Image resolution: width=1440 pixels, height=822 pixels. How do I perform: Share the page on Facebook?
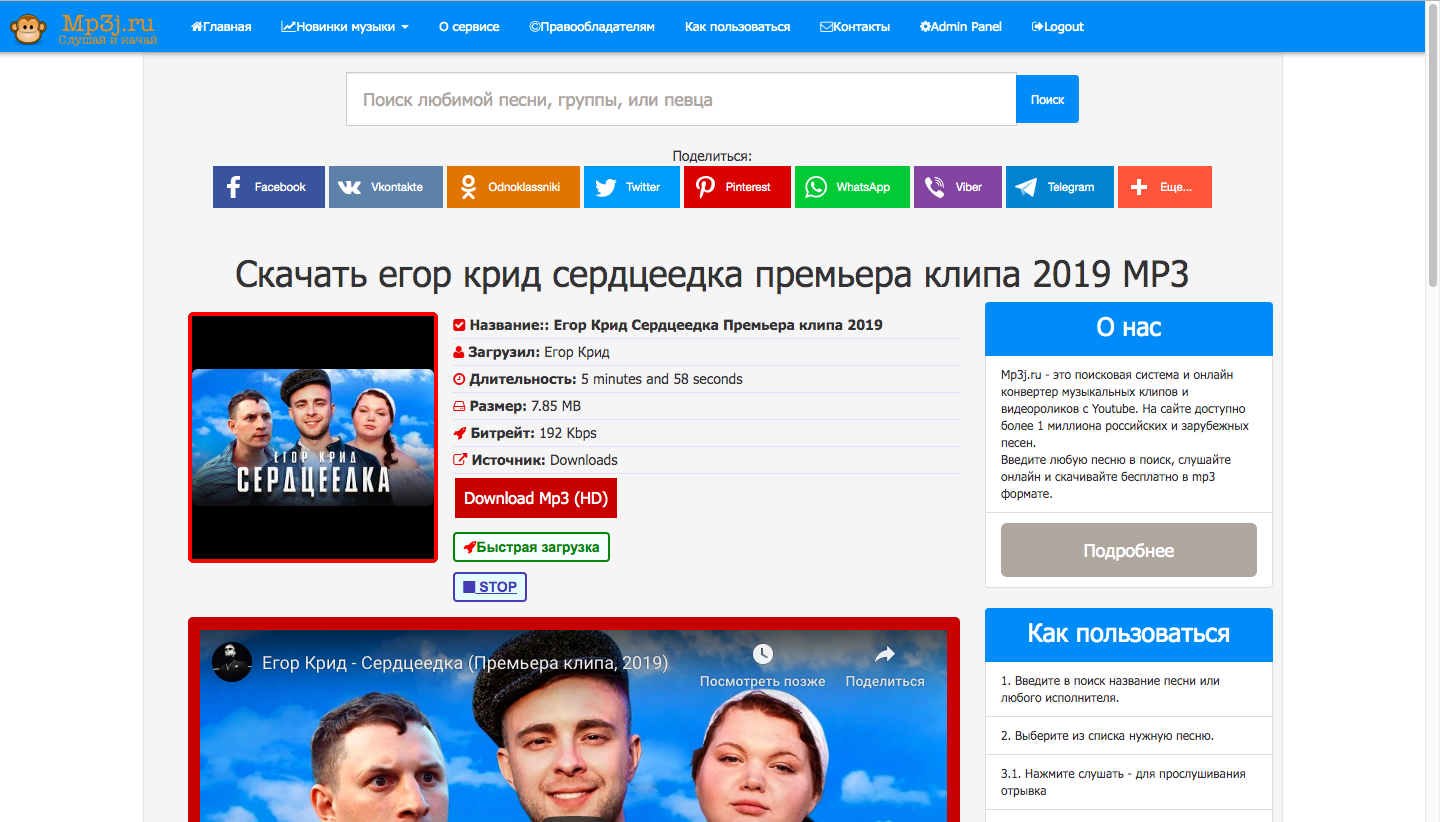click(269, 187)
